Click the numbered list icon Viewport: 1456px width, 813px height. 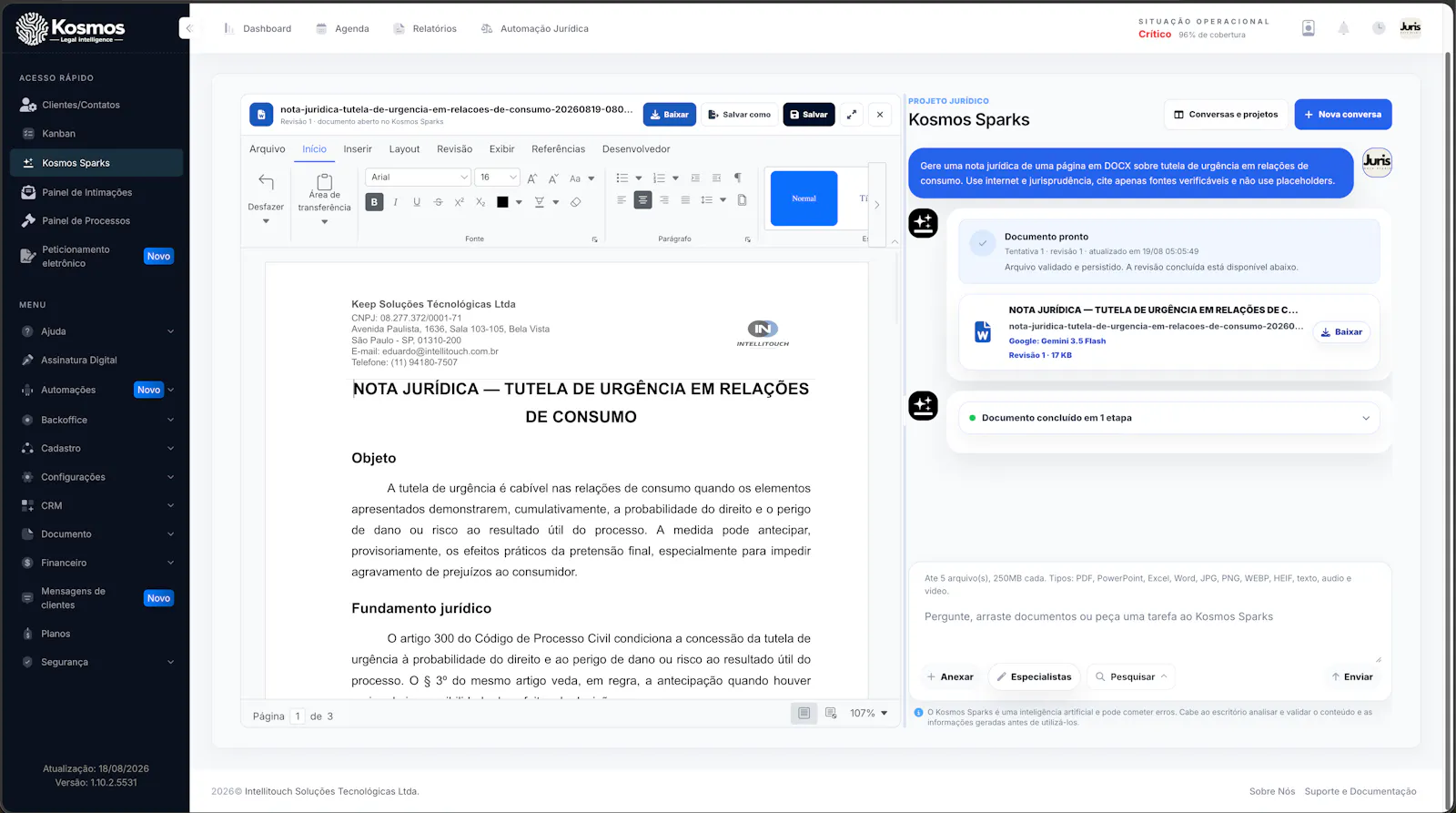tap(659, 178)
